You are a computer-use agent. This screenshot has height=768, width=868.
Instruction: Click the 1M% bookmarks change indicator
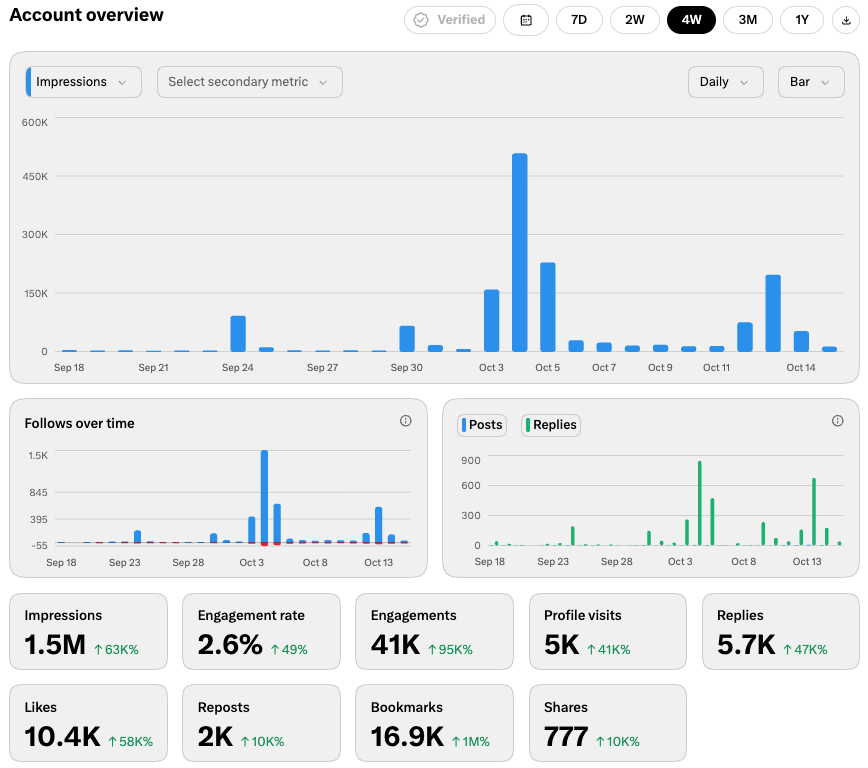471,741
